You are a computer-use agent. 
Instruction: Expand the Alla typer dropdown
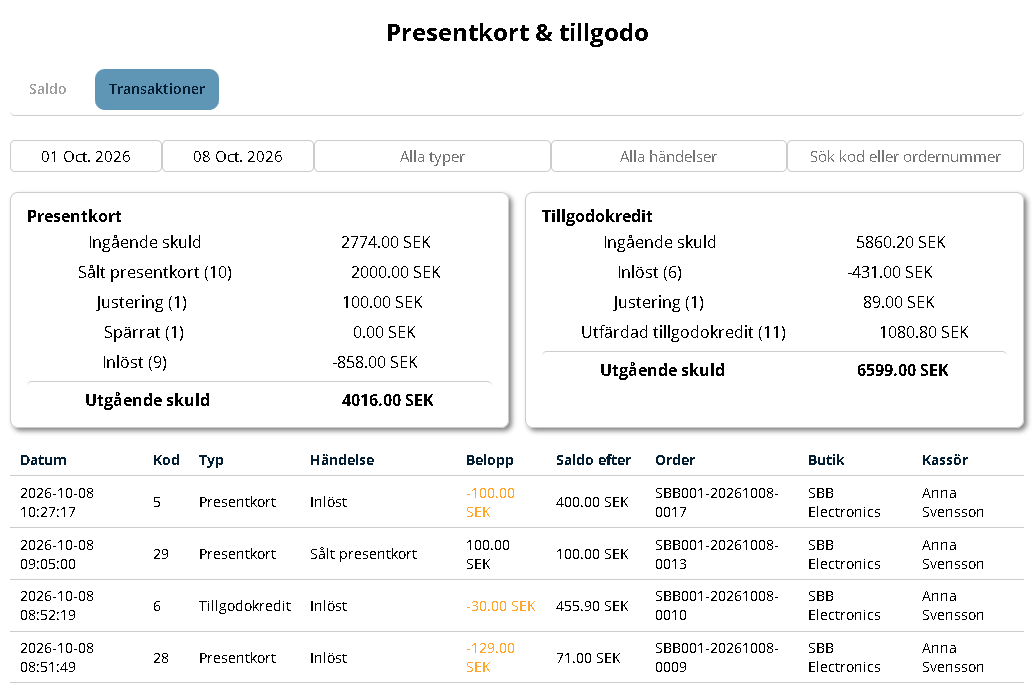[432, 156]
